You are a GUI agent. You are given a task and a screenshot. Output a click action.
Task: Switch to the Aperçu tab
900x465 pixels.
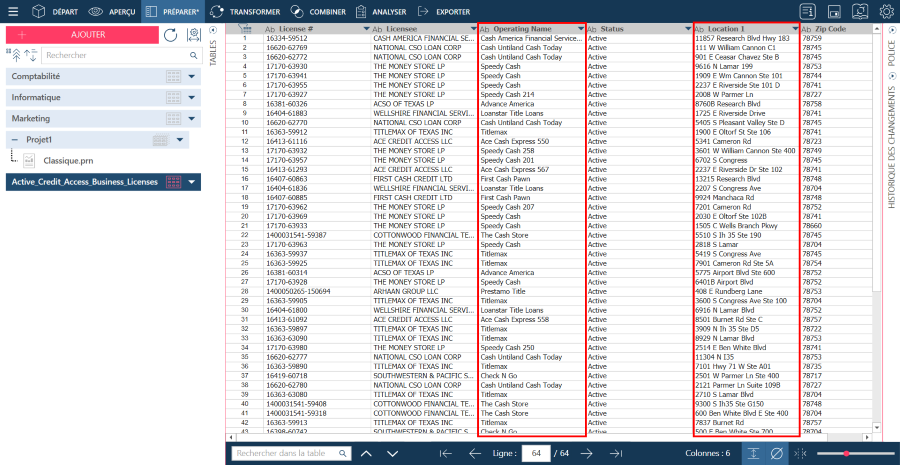(113, 11)
